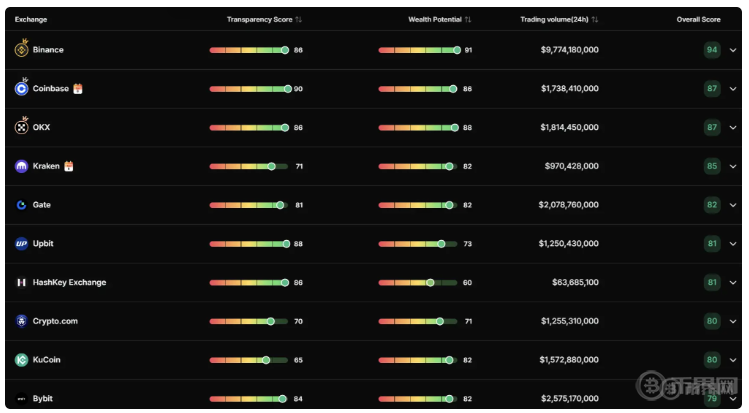Click Crypto.com trading volume $1,255,310,000
The height and width of the screenshot is (413, 749).
(569, 321)
